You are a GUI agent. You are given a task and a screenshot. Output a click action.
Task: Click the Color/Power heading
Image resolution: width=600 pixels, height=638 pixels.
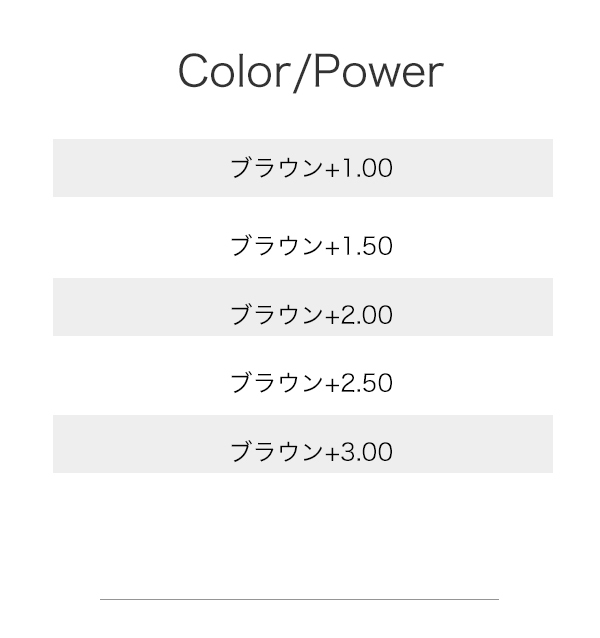point(310,72)
